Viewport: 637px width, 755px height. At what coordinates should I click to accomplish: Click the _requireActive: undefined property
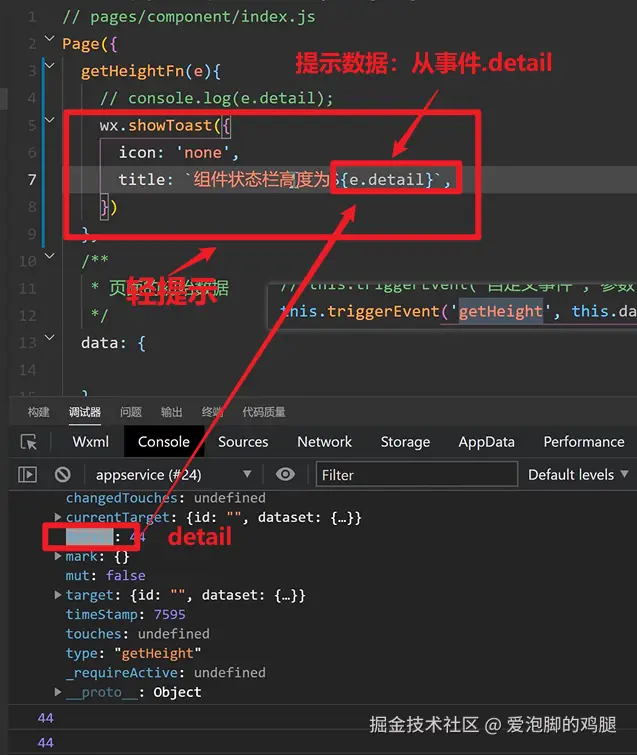[x=166, y=673]
